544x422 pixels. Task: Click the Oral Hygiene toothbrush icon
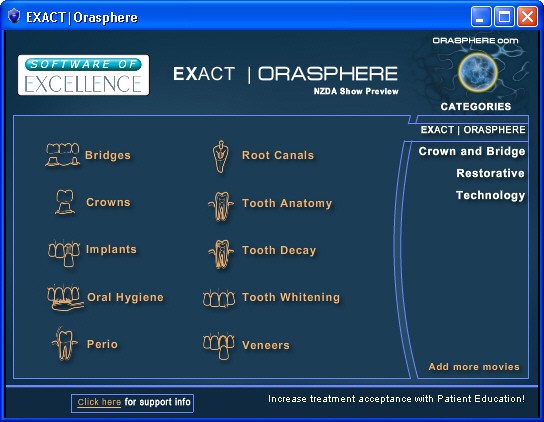(x=65, y=298)
